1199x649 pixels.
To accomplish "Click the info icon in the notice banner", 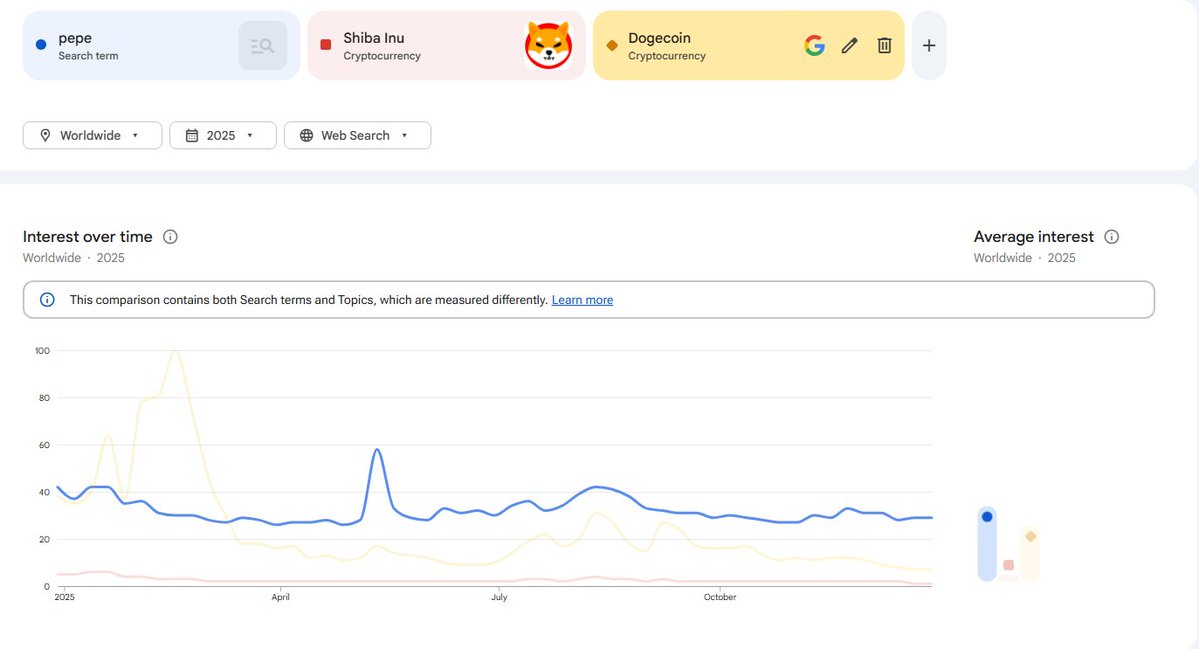I will pos(47,300).
